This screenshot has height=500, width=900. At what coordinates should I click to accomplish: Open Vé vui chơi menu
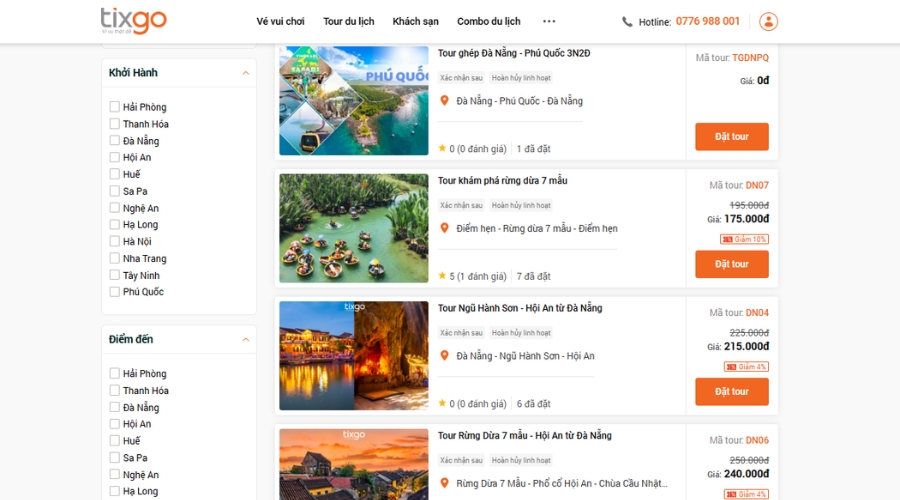(280, 21)
